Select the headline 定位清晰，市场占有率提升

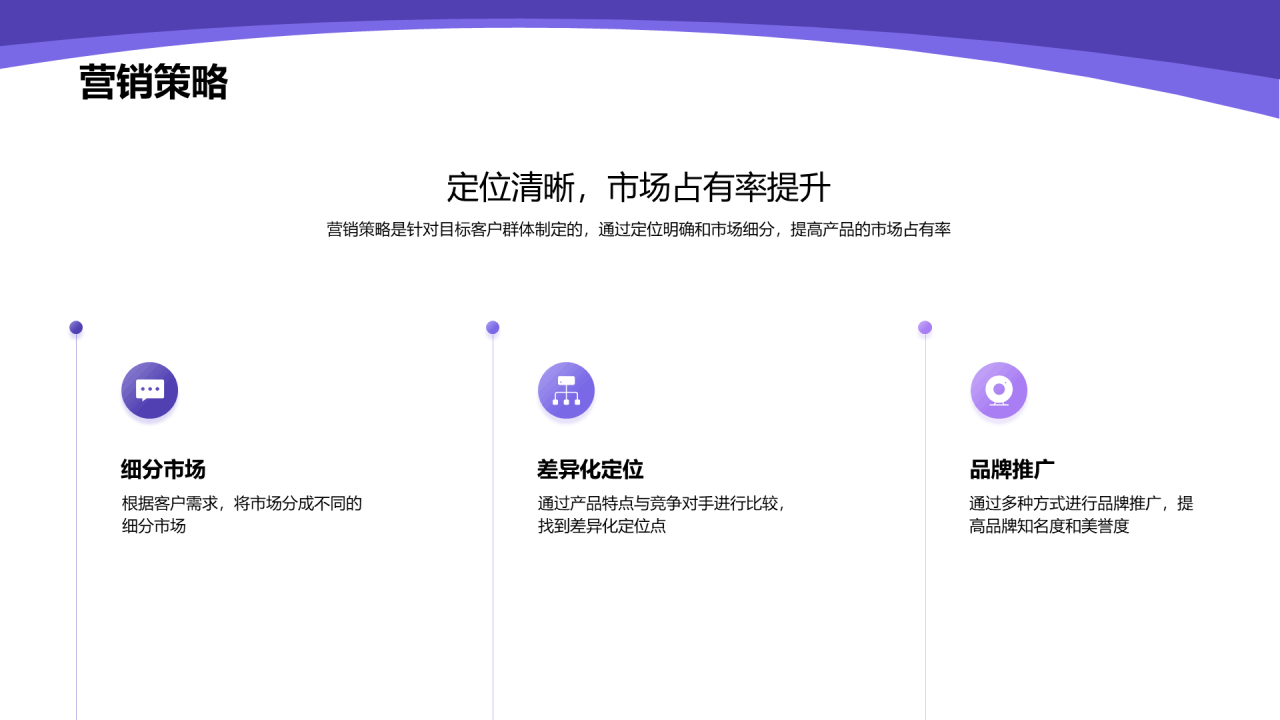coord(640,186)
